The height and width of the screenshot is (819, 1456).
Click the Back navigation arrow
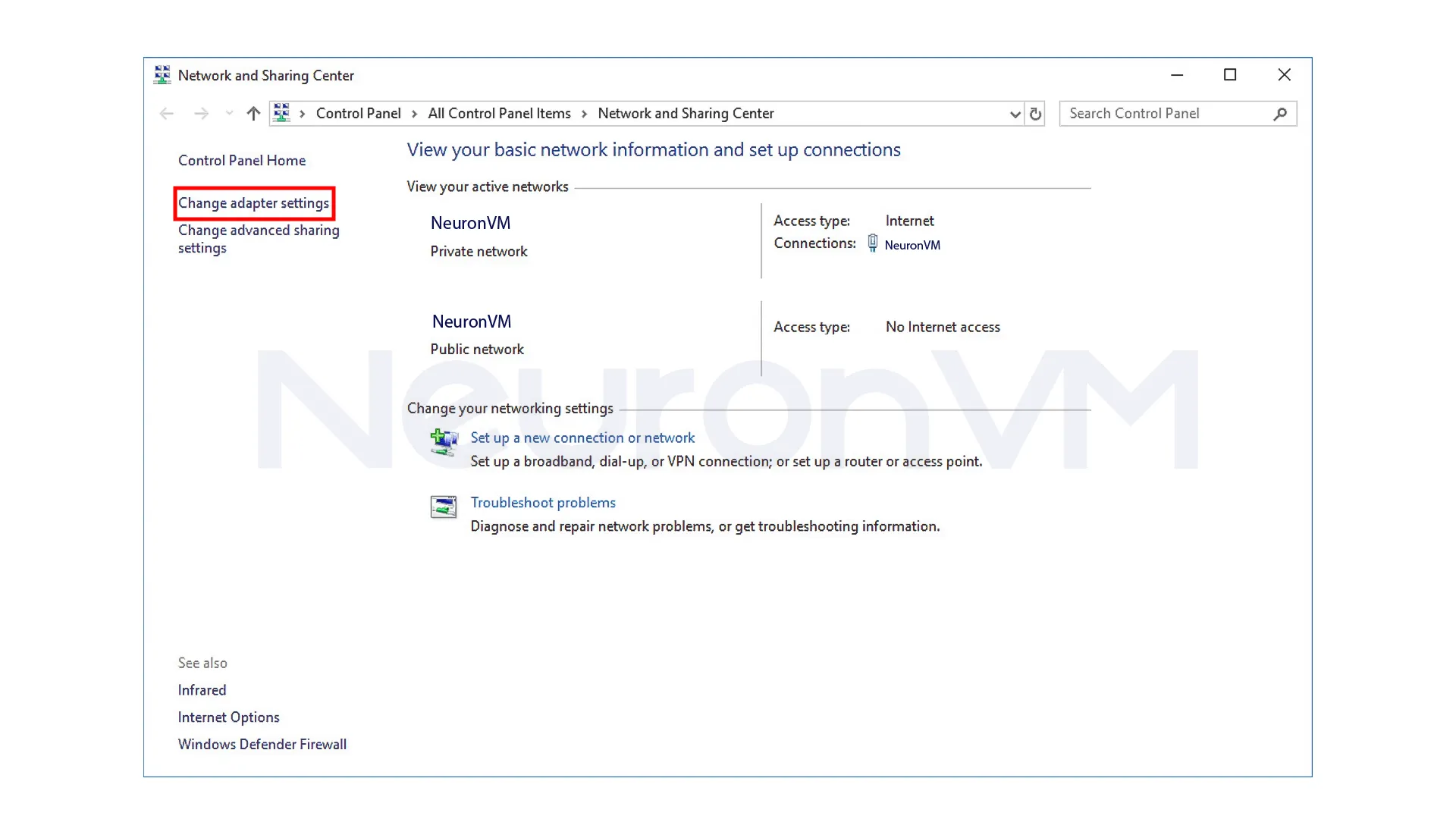[x=167, y=114]
